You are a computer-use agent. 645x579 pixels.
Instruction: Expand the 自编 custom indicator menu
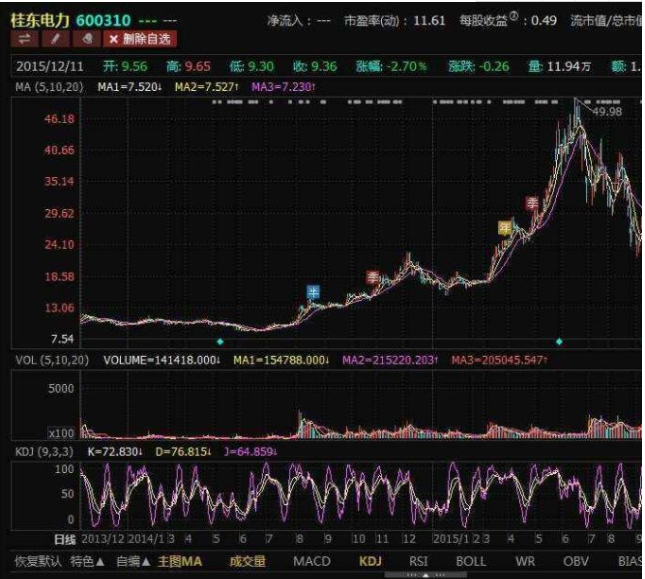133,561
